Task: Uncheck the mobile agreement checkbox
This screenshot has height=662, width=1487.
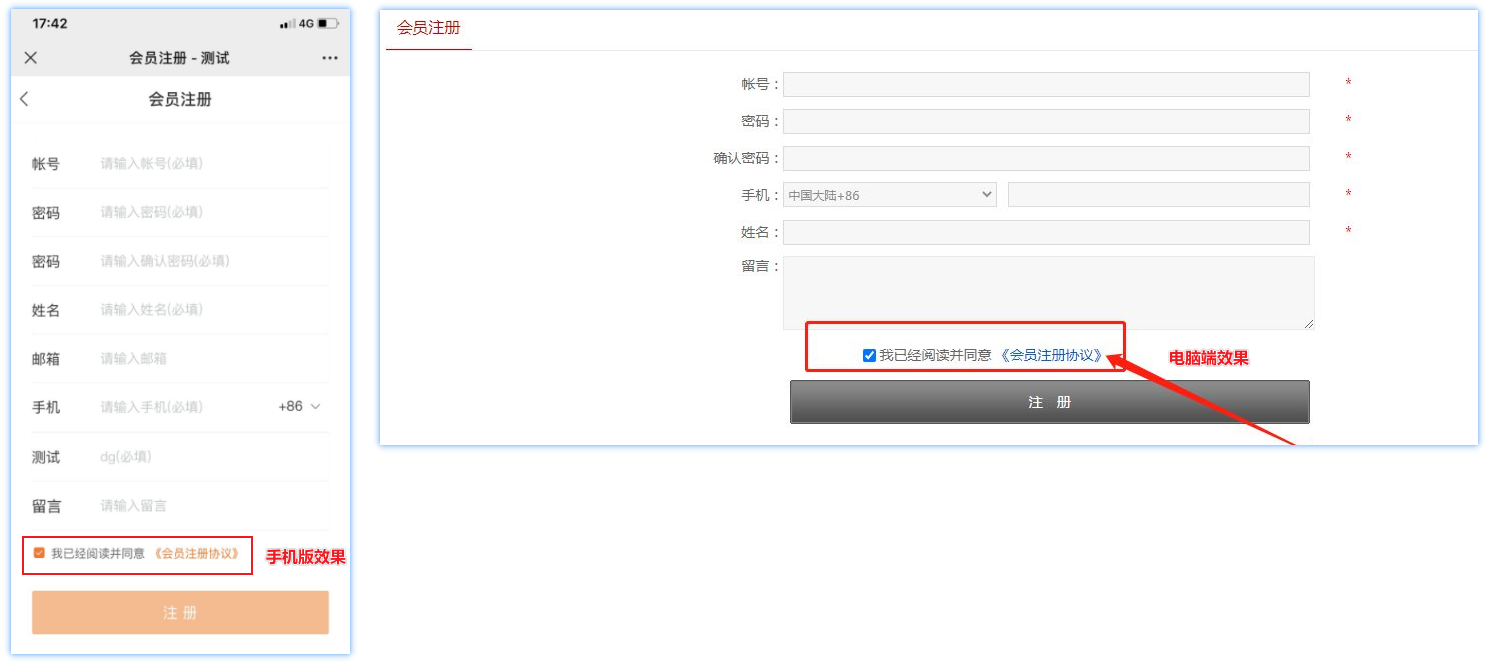Action: point(39,553)
